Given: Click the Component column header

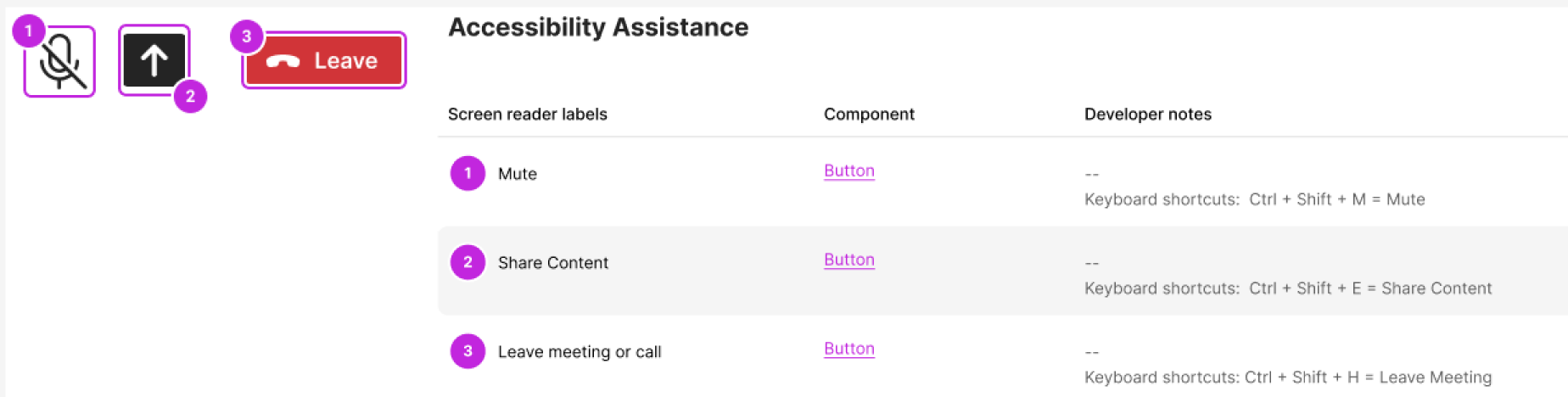Looking at the screenshot, I should (869, 114).
